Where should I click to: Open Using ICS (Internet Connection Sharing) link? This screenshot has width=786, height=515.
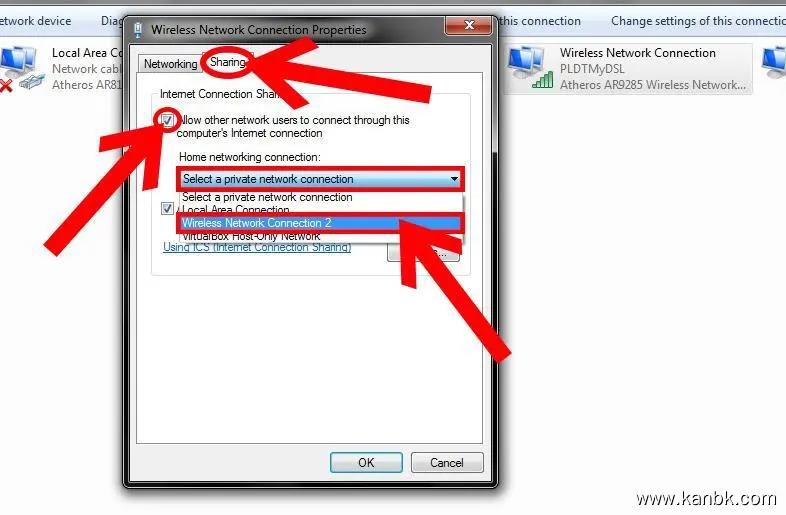(x=257, y=247)
